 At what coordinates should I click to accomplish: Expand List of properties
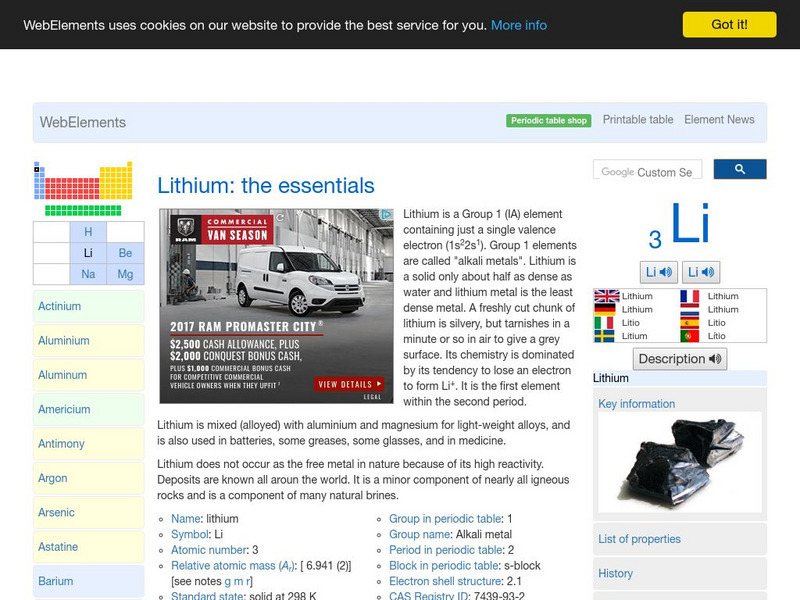click(640, 538)
